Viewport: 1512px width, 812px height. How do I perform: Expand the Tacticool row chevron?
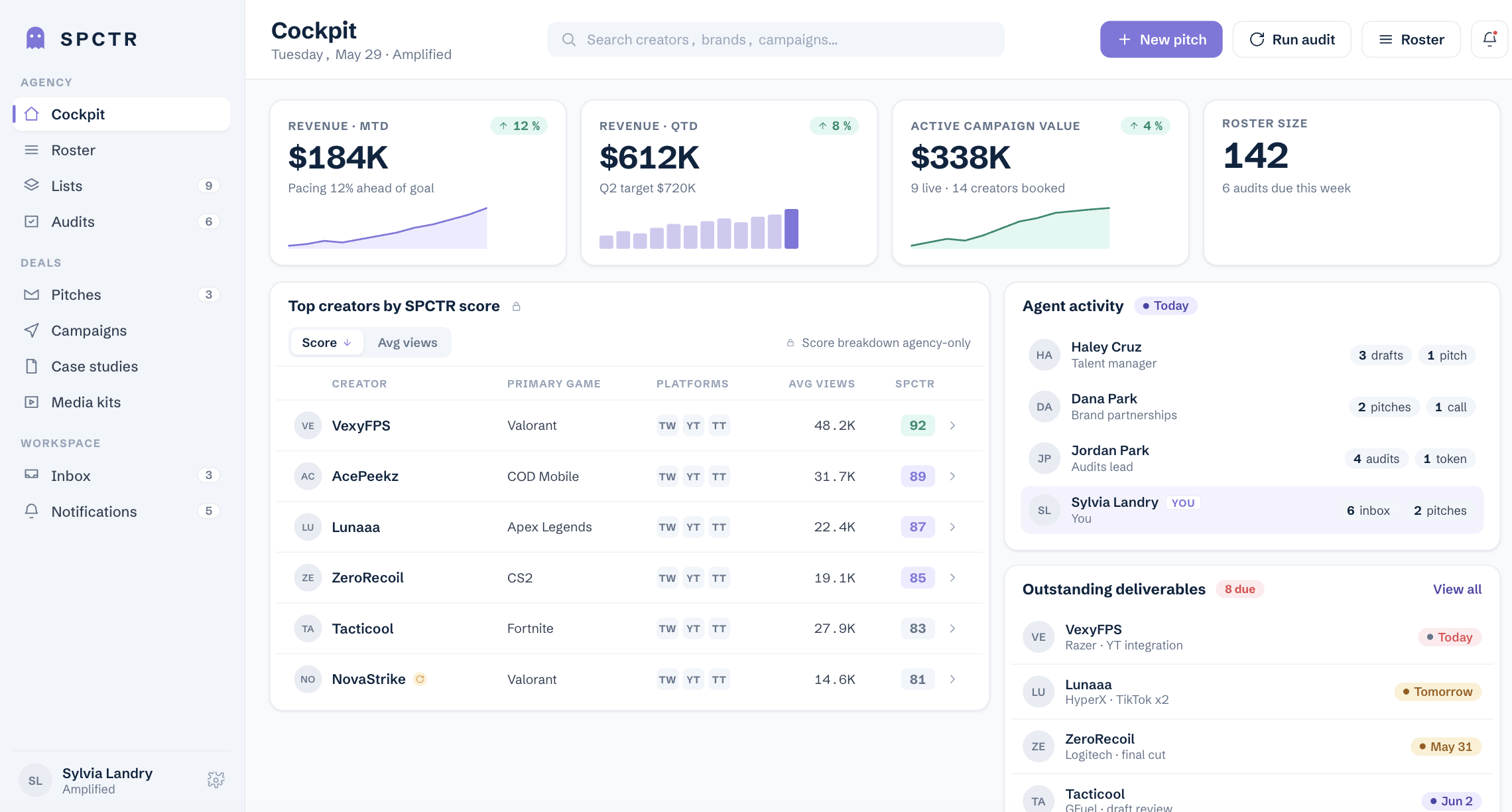coord(952,628)
